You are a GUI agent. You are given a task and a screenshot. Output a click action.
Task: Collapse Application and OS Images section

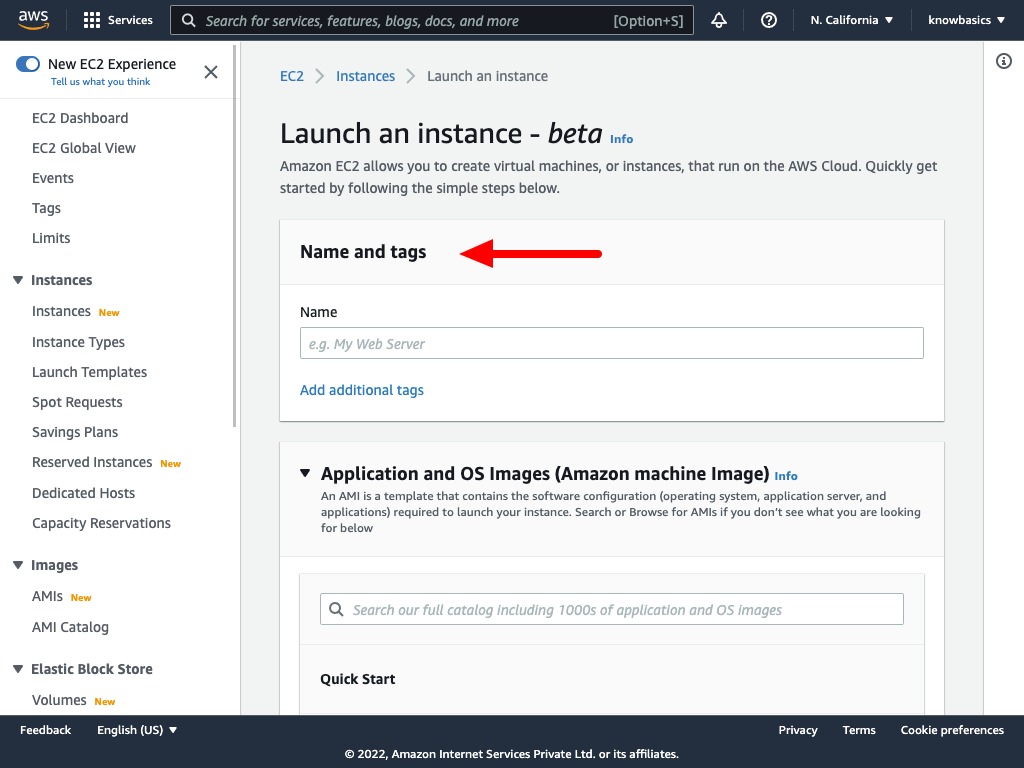point(305,473)
